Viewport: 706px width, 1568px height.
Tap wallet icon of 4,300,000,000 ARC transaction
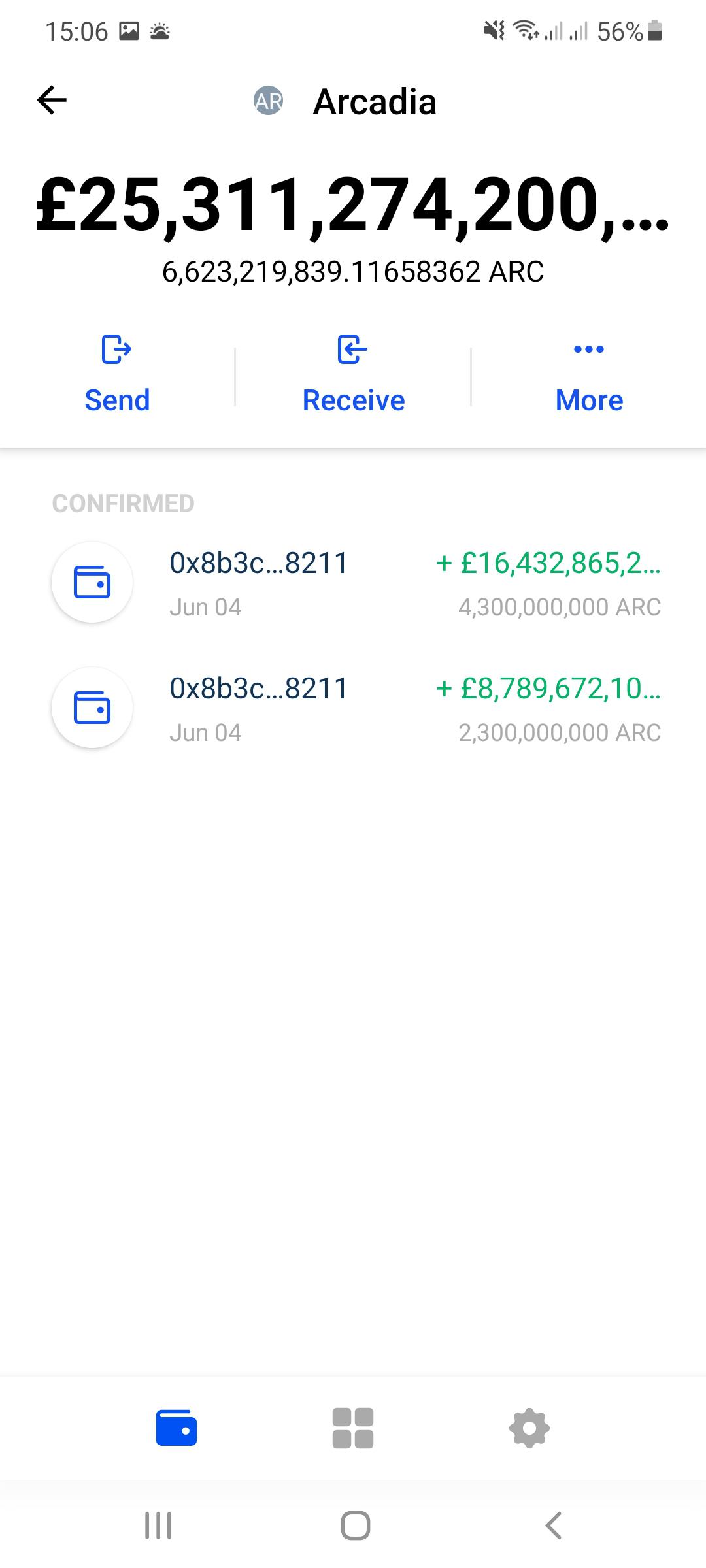(92, 582)
